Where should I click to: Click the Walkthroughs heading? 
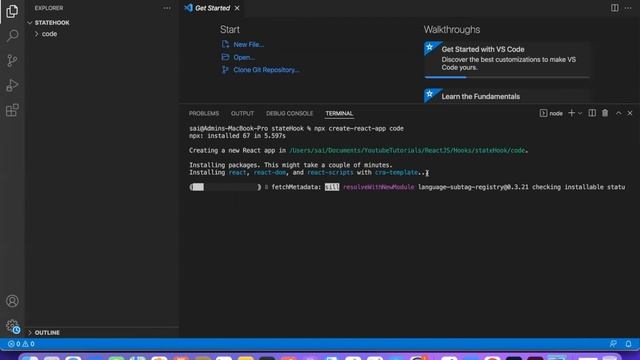pyautogui.click(x=451, y=30)
